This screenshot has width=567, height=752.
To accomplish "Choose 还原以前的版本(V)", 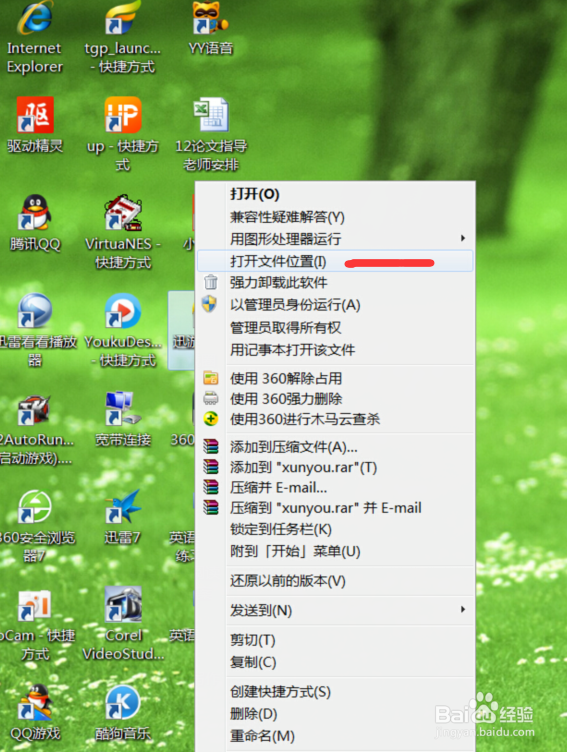I will click(335, 581).
